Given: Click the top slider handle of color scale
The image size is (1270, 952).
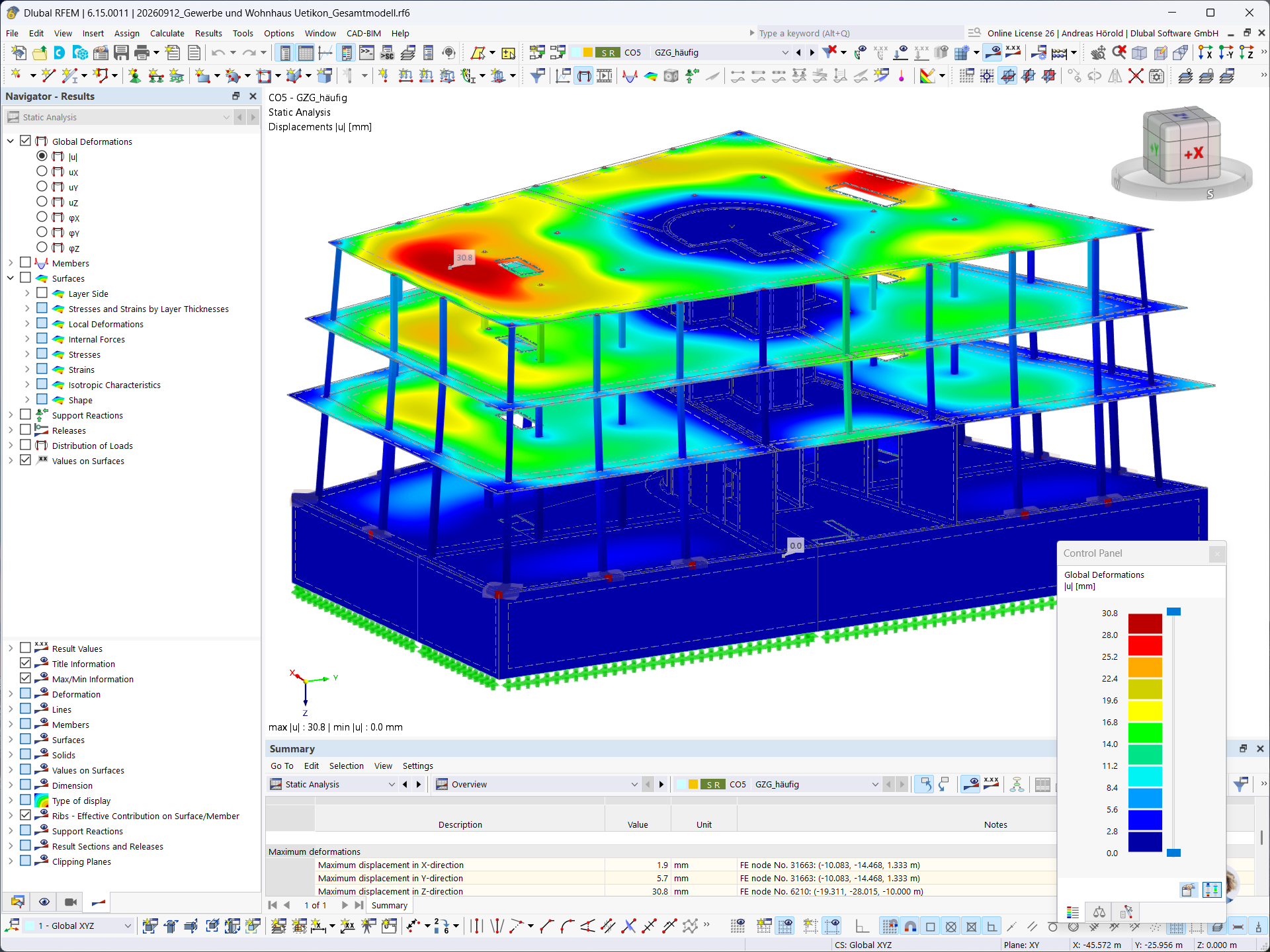Looking at the screenshot, I should click(1173, 612).
